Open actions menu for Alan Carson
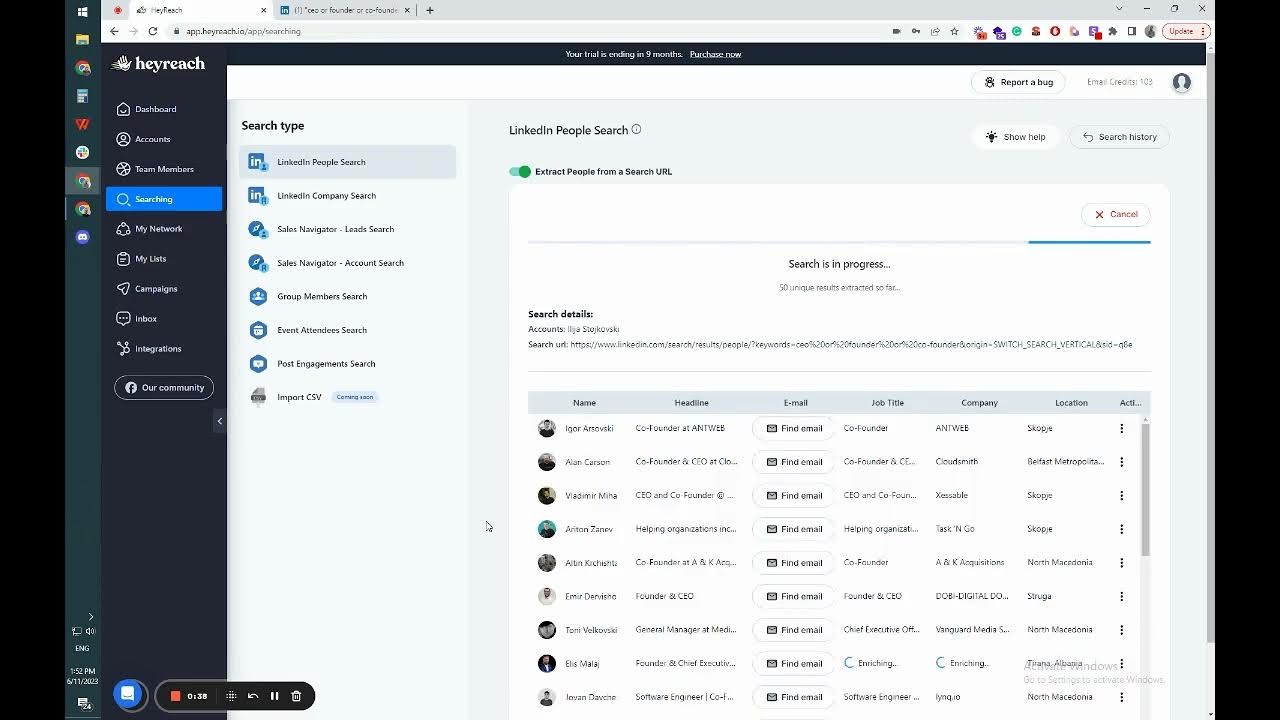The width and height of the screenshot is (1280, 720). tap(1122, 462)
